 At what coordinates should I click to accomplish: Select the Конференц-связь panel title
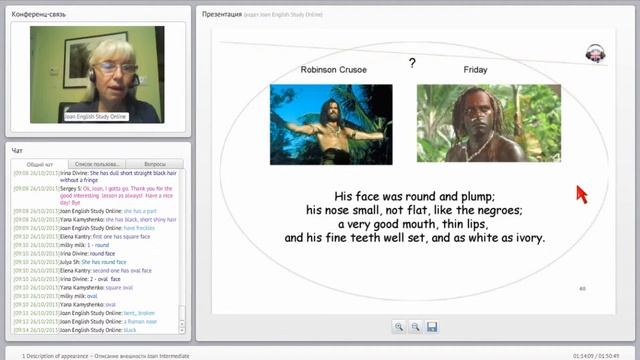[38, 14]
